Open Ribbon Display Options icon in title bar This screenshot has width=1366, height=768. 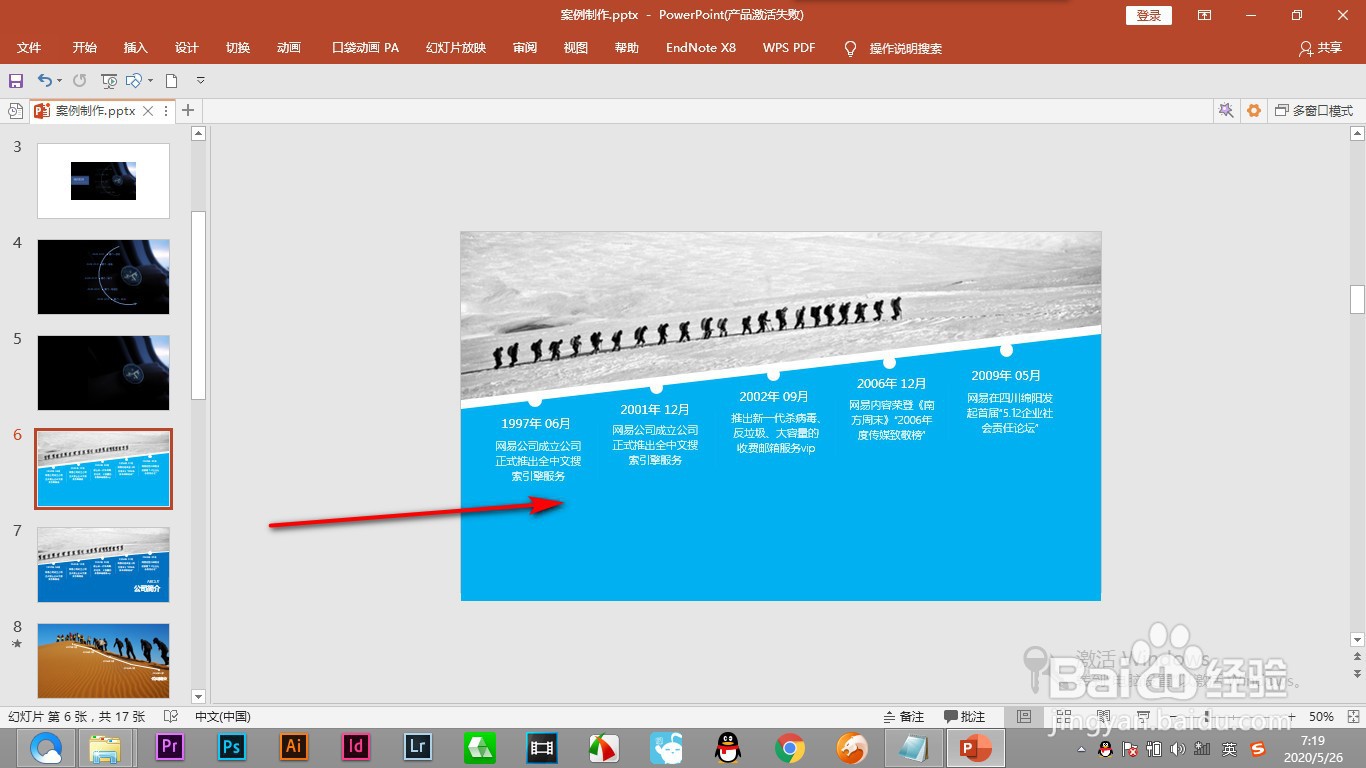[x=1204, y=15]
